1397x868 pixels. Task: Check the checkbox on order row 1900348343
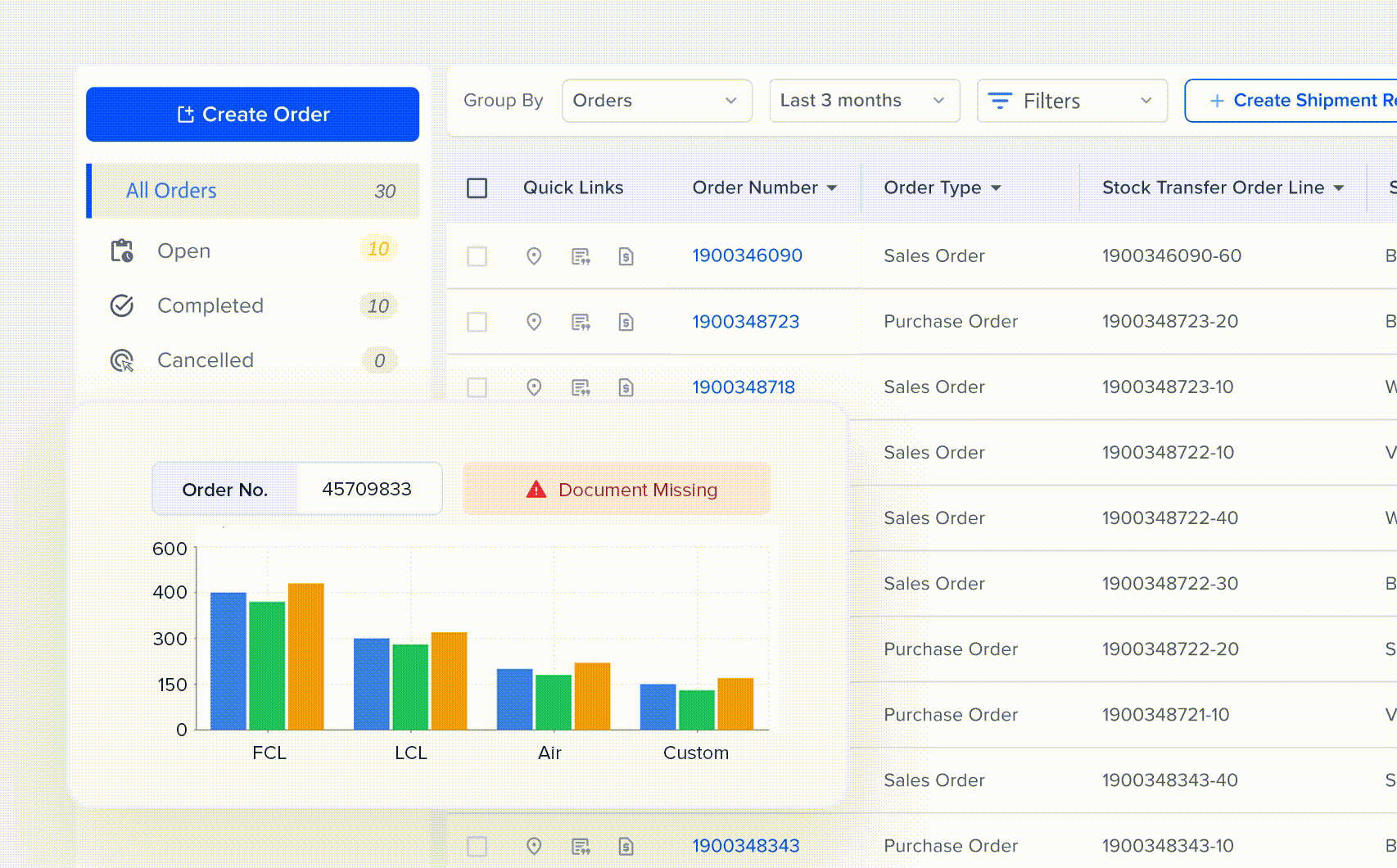point(477,847)
